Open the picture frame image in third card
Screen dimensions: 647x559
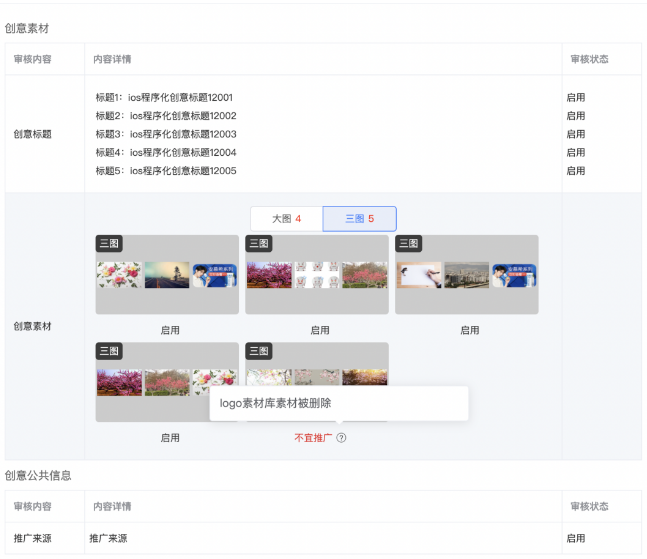click(x=419, y=275)
